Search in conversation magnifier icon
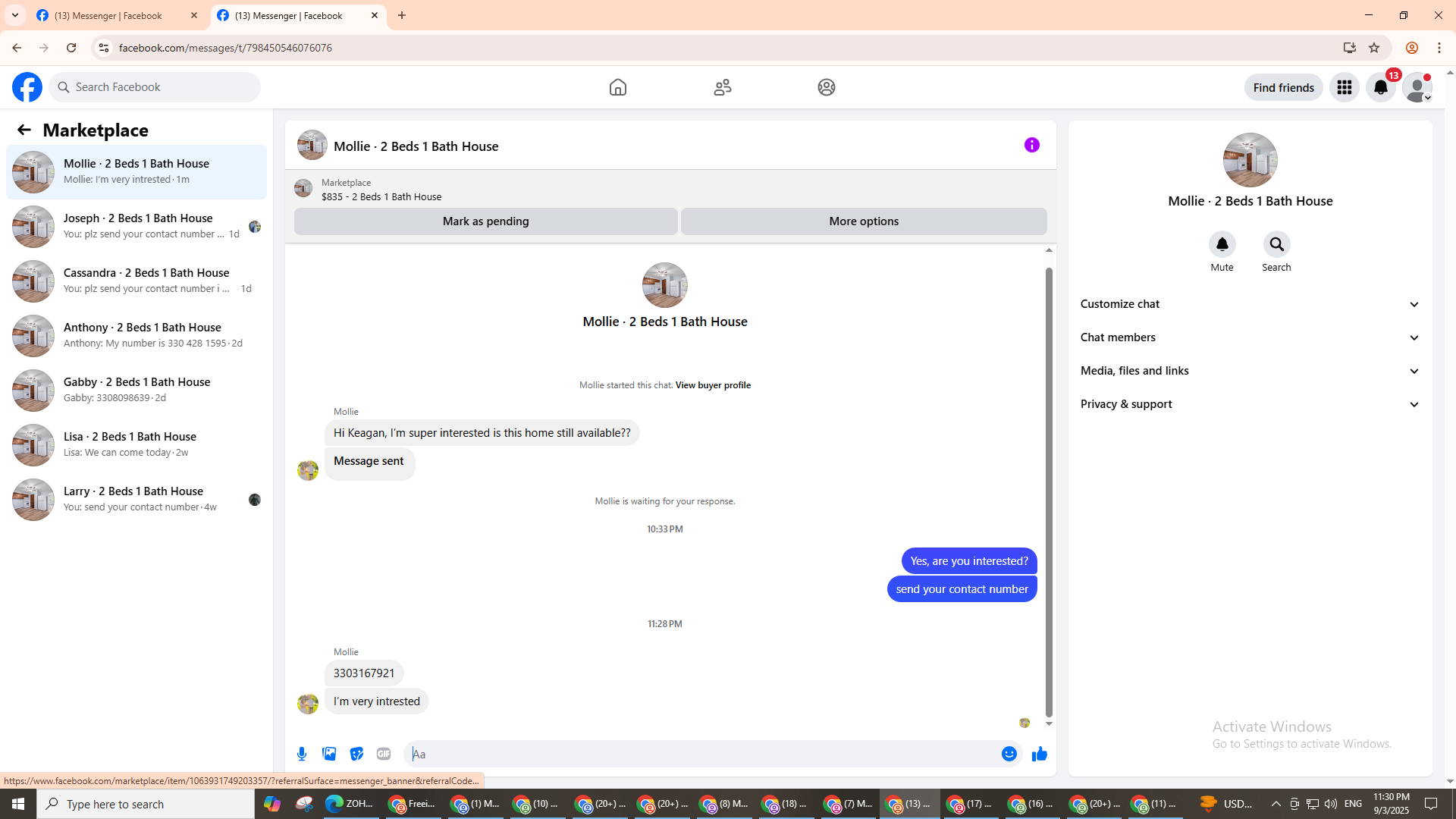The image size is (1456, 819). pos(1277,244)
